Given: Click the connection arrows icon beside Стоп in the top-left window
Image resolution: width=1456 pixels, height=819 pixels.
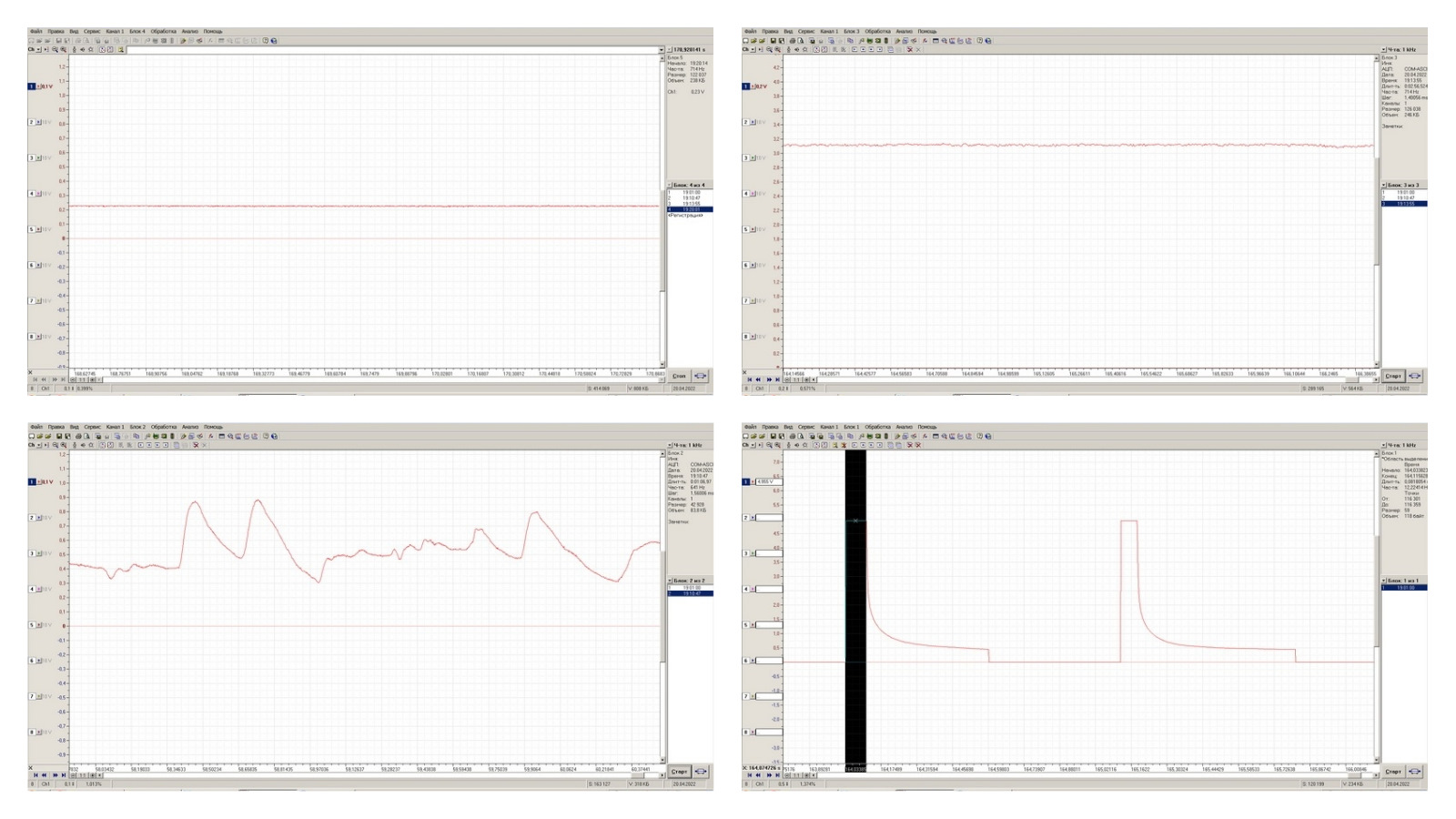Looking at the screenshot, I should (701, 376).
